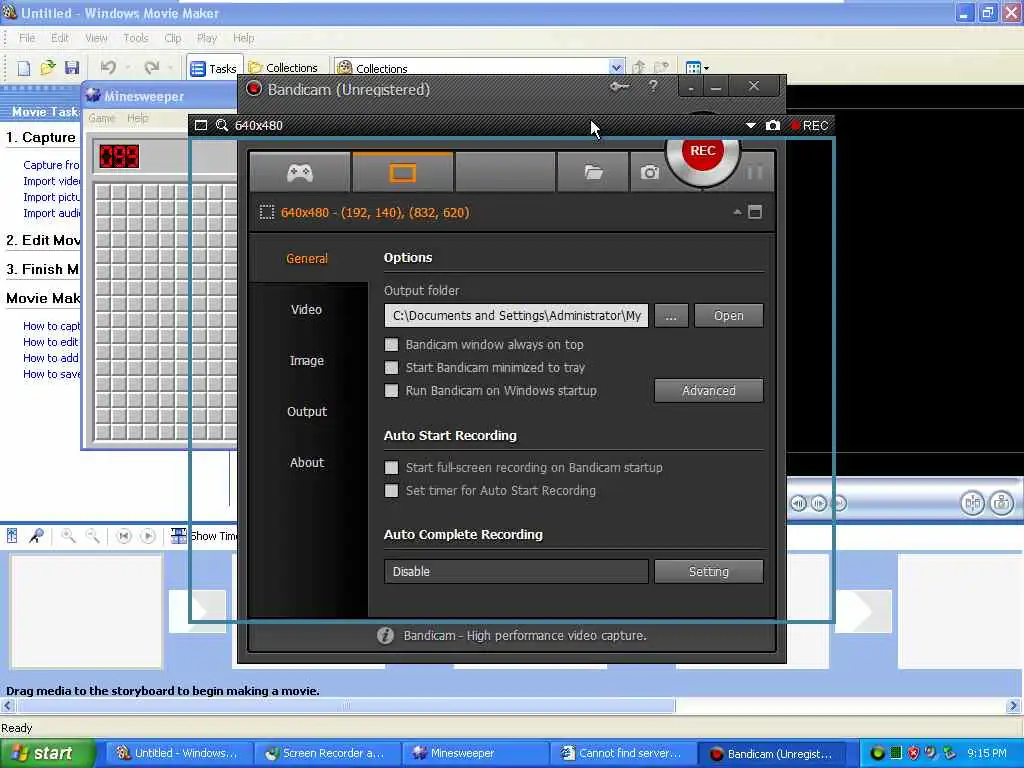Screen dimensions: 1024x768
Task: Click Bandicam camera screenshot tab icon
Action: pos(649,172)
